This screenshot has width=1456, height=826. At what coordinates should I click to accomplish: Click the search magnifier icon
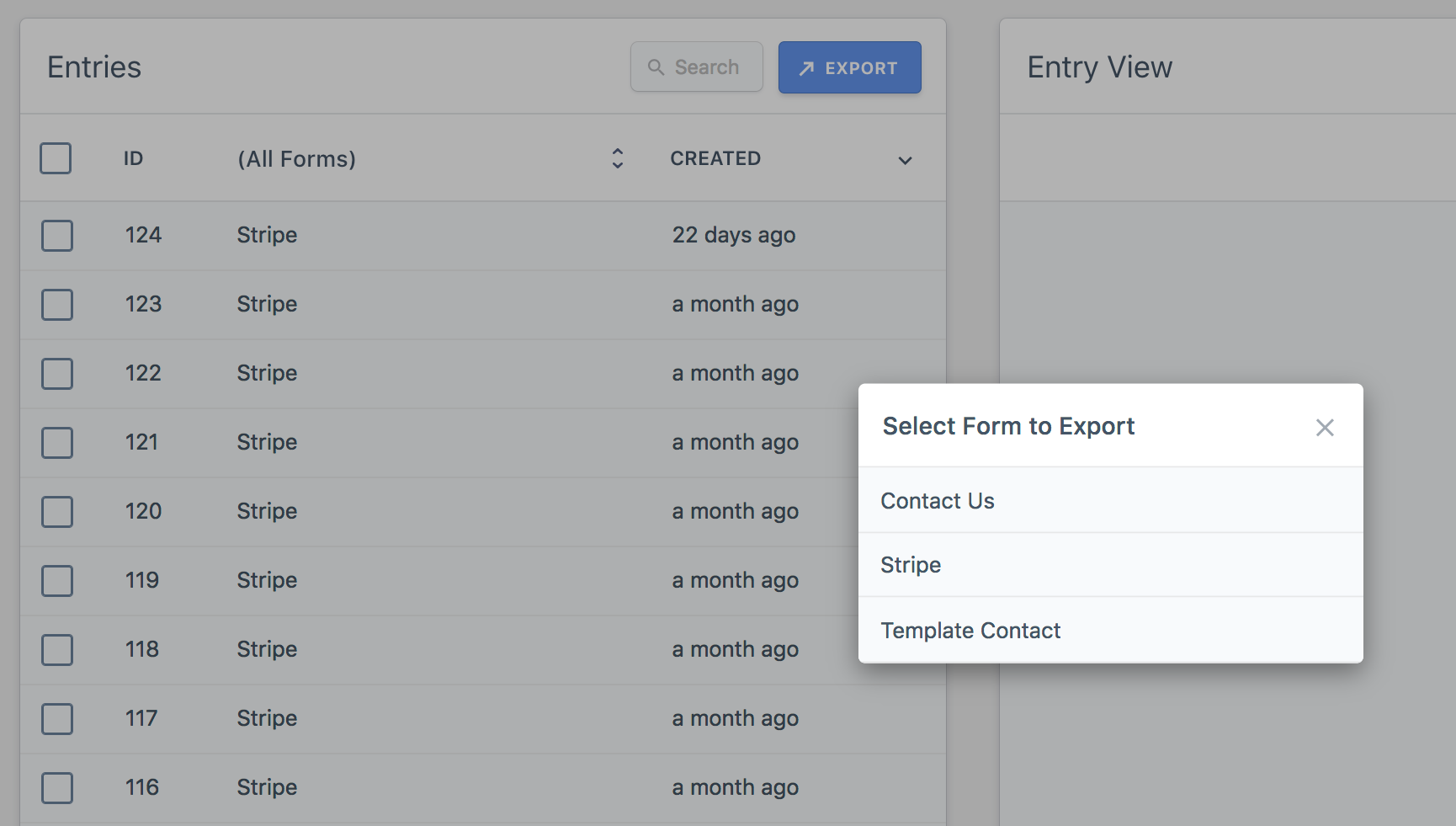[x=657, y=67]
